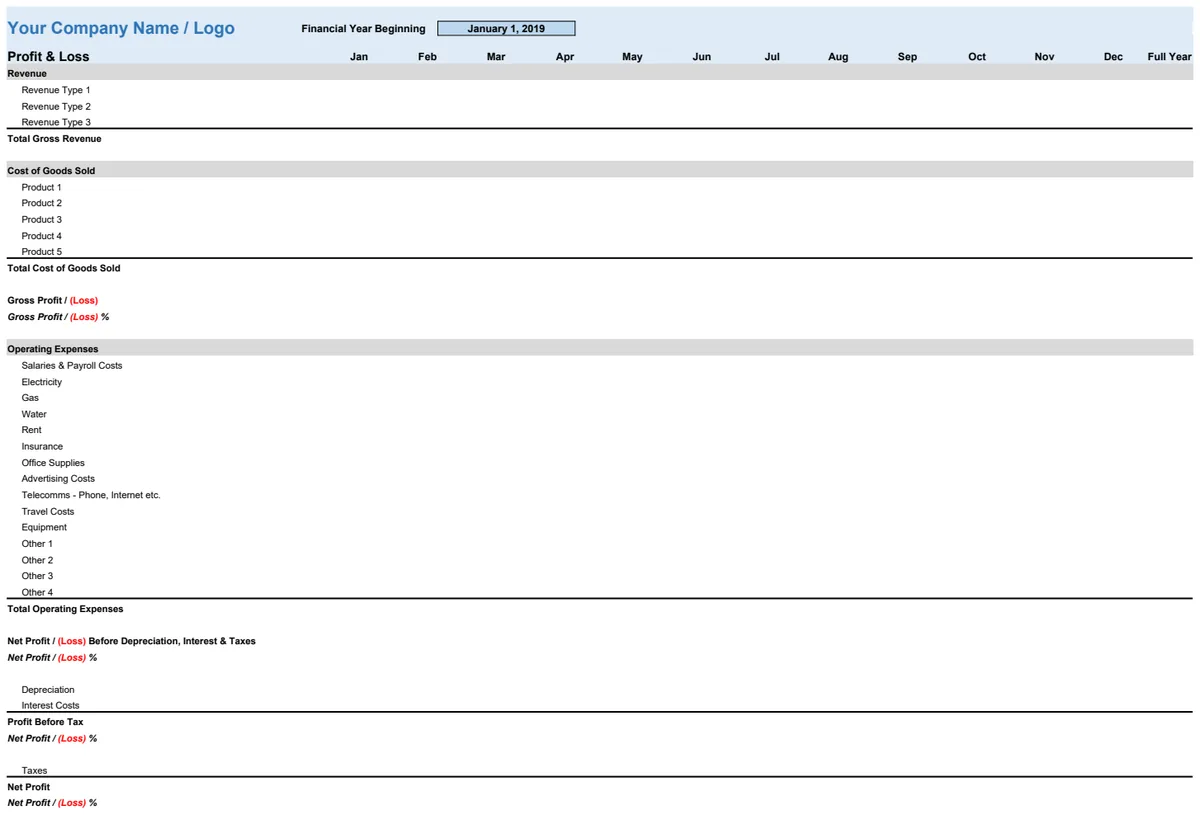Click the Total Cost of Goods Sold label
The height and width of the screenshot is (815, 1200).
pyautogui.click(x=64, y=268)
